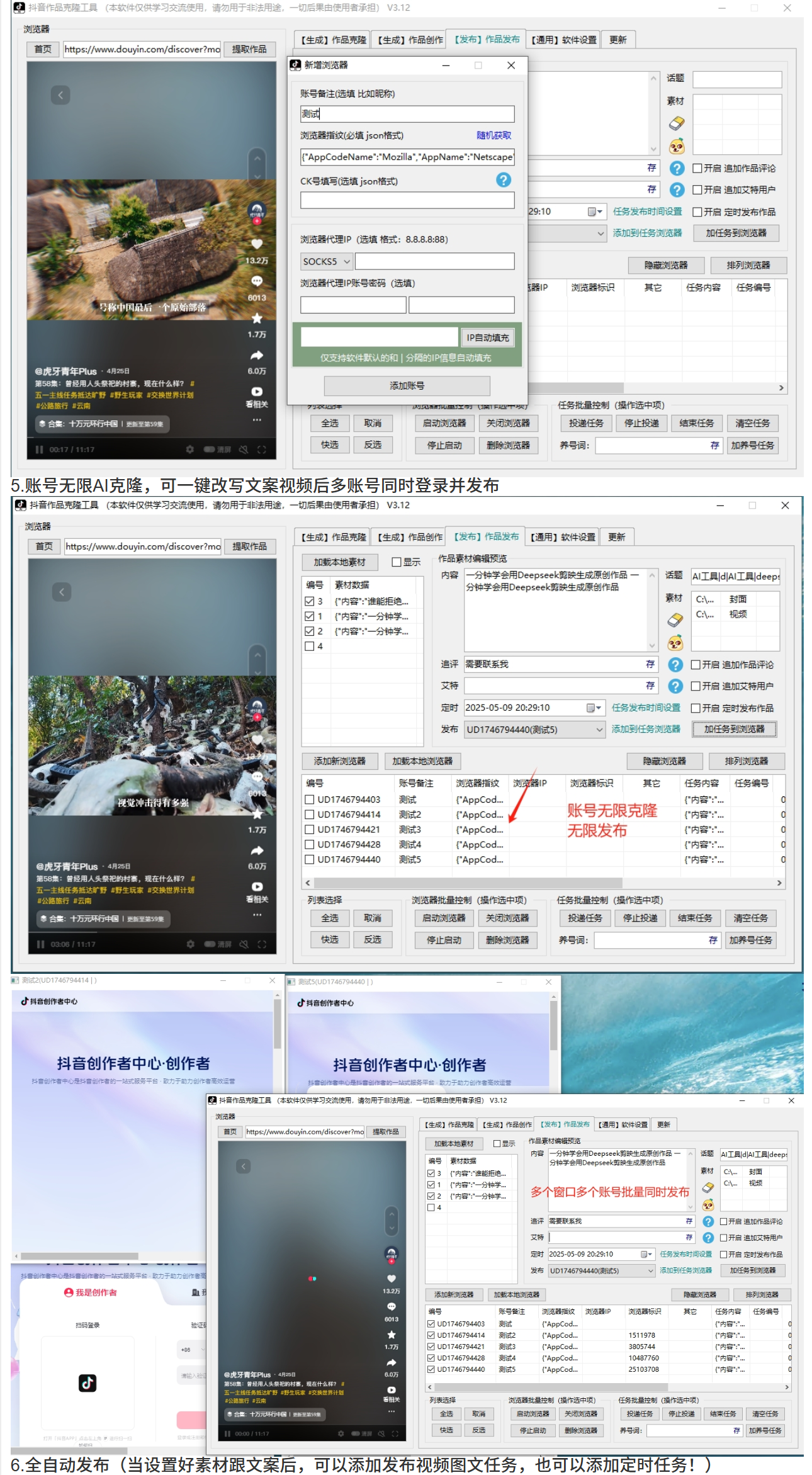Open settings gear in player at 03:06
The height and width of the screenshot is (1475, 812).
pyautogui.click(x=191, y=944)
